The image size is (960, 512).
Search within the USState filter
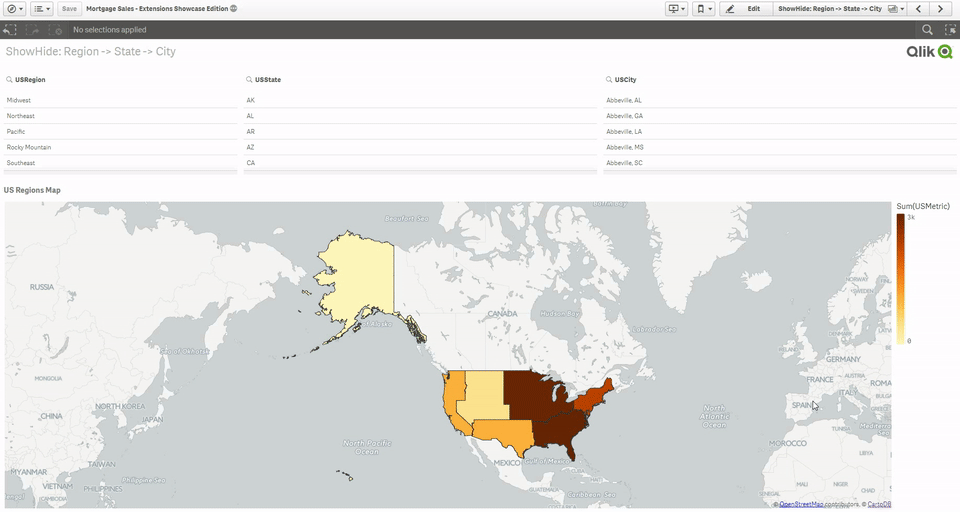249,80
